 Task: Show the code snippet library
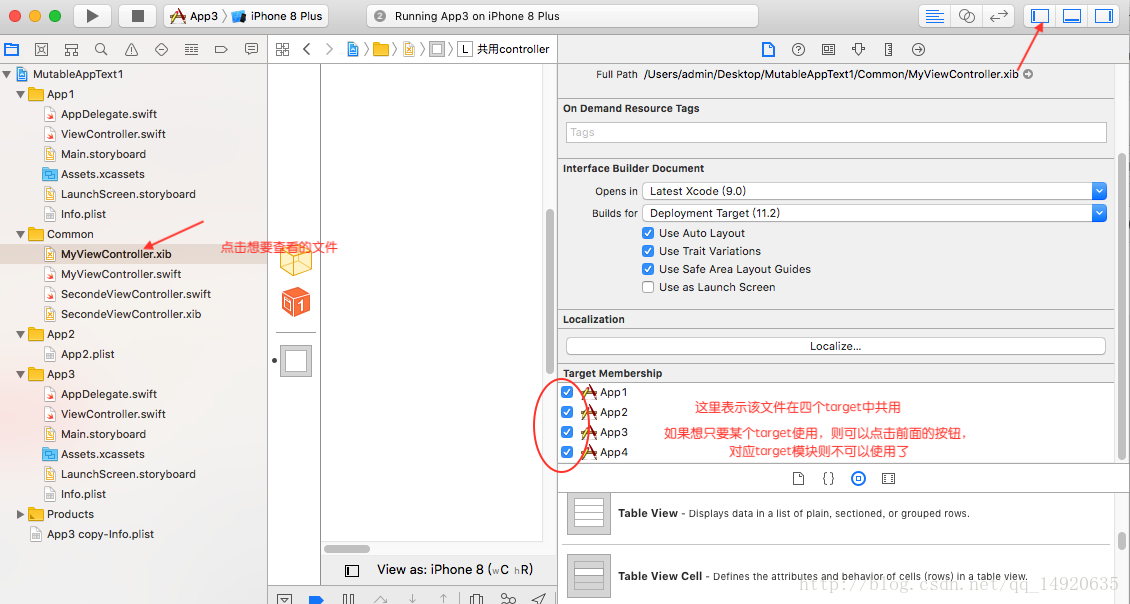click(x=828, y=479)
